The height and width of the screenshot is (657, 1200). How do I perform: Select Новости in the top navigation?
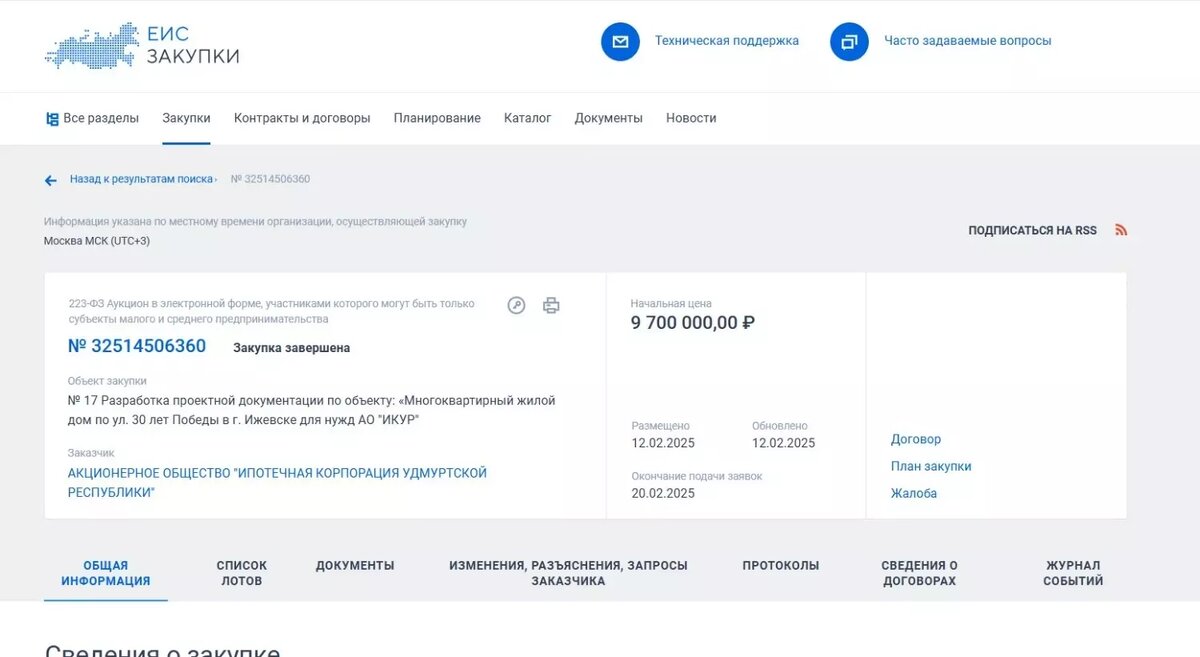(690, 117)
